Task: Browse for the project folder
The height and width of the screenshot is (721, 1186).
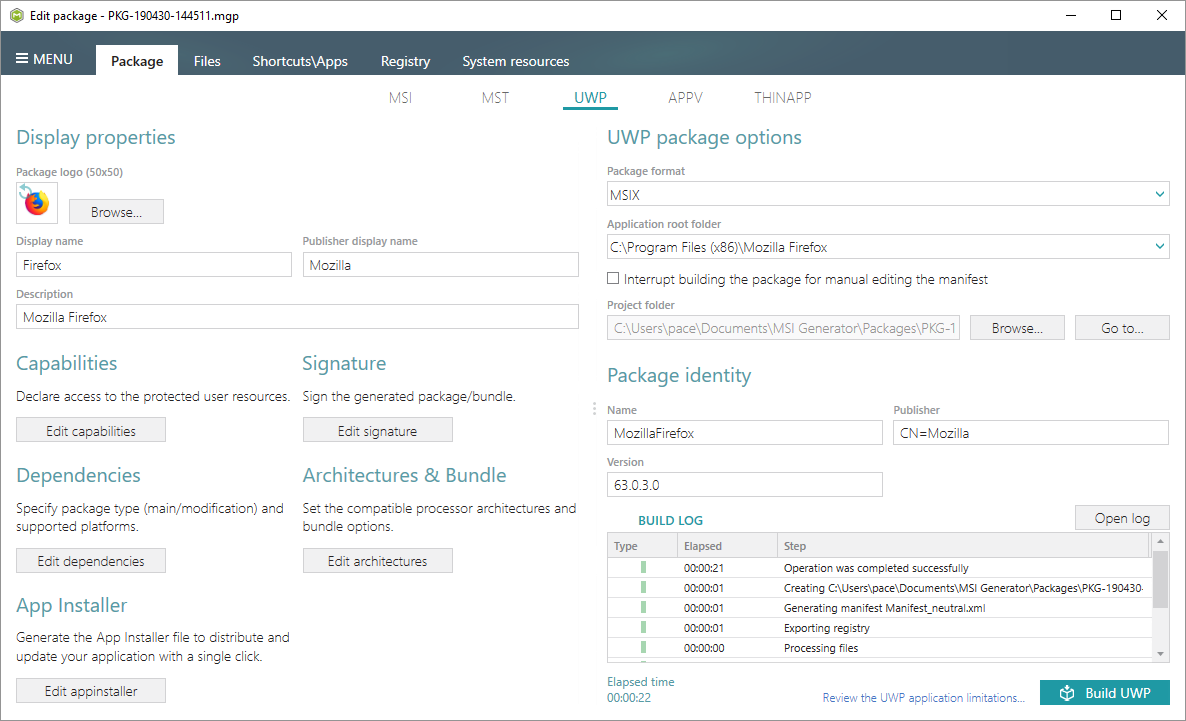Action: pyautogui.click(x=1017, y=328)
